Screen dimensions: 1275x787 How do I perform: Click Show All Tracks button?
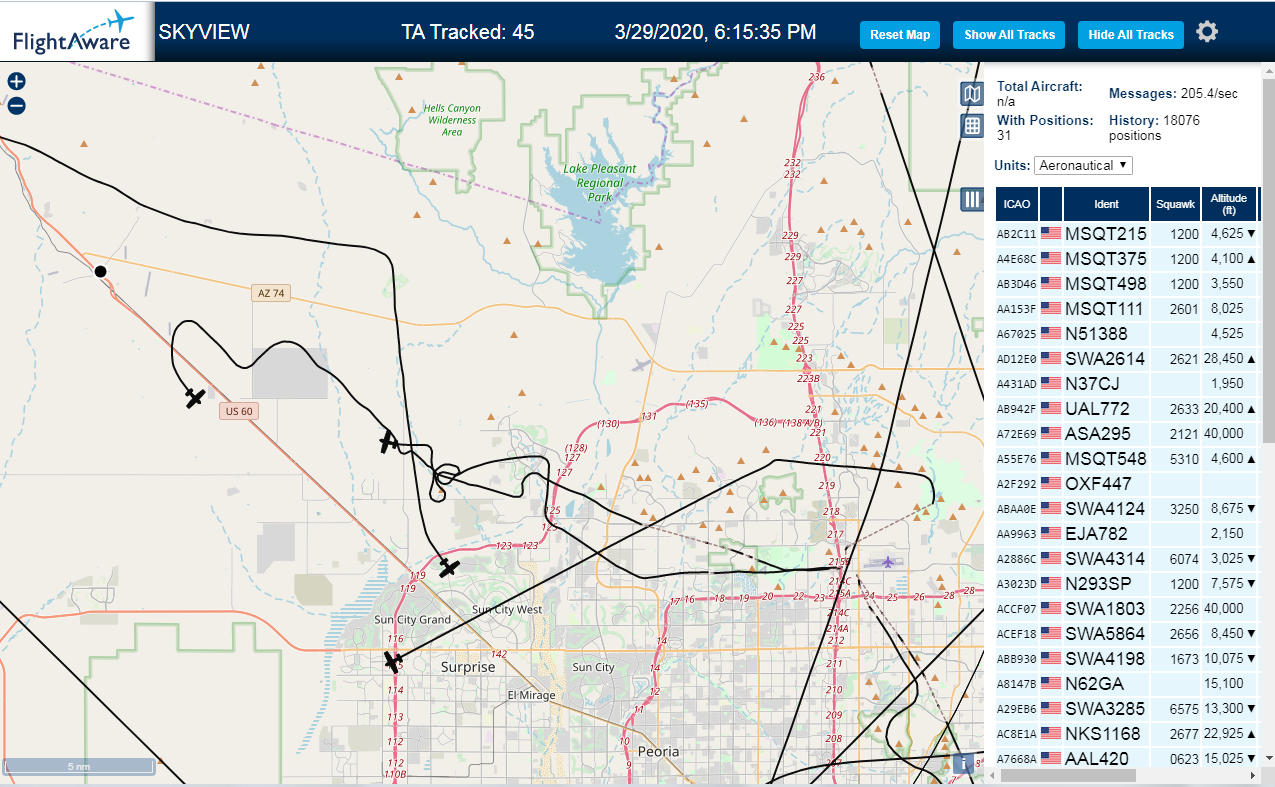point(1009,34)
